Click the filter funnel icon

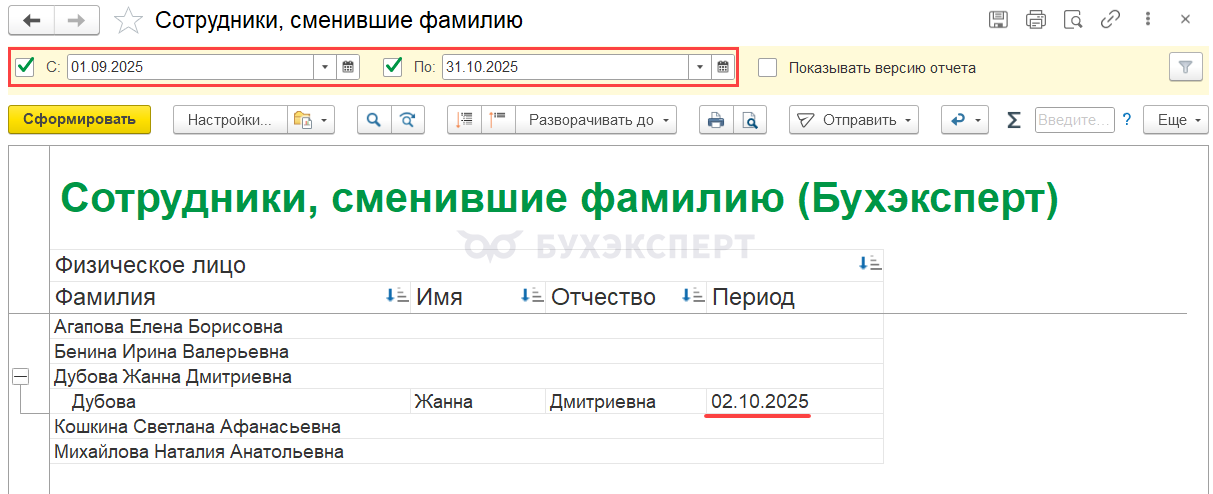click(x=1185, y=67)
